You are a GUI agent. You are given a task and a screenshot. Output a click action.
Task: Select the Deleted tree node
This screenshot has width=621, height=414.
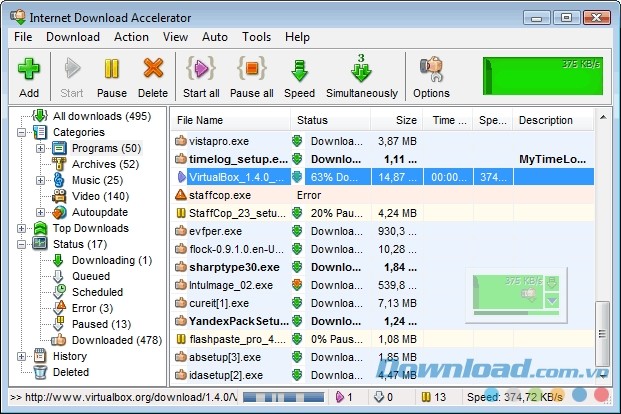[x=71, y=372]
